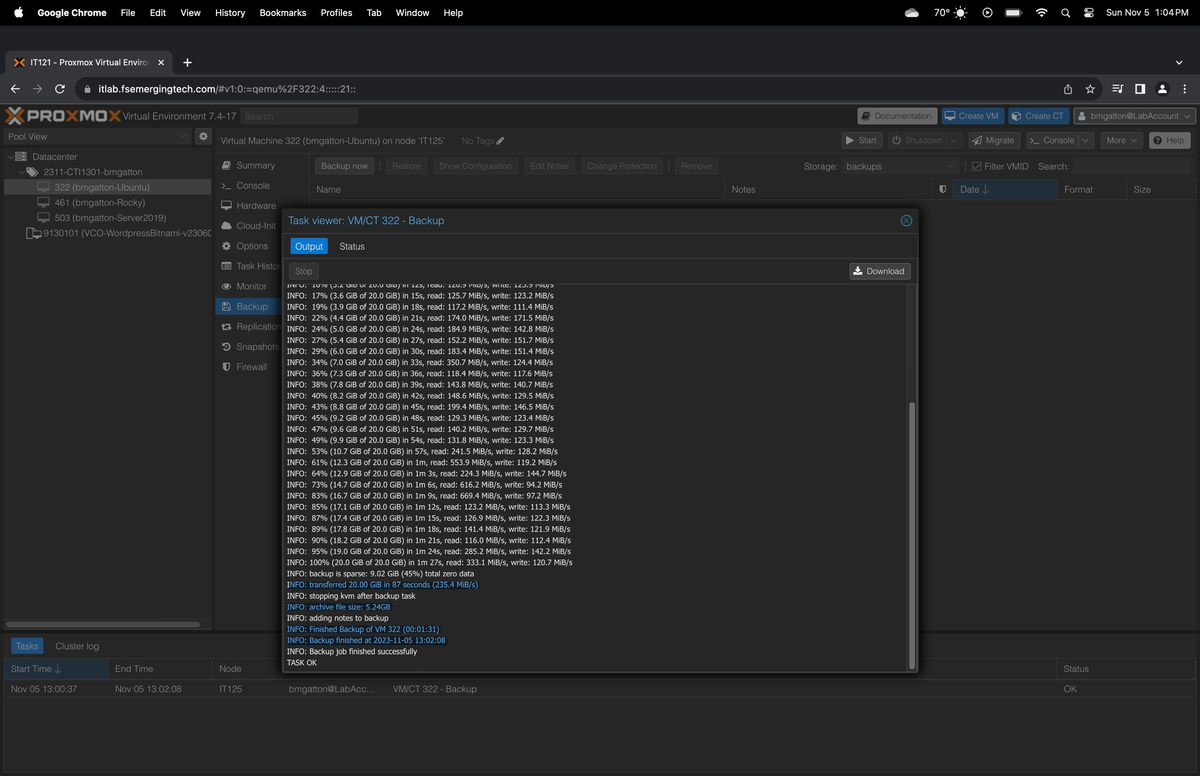This screenshot has height=776, width=1200.
Task: Switch to the Status tab
Action: tap(352, 246)
